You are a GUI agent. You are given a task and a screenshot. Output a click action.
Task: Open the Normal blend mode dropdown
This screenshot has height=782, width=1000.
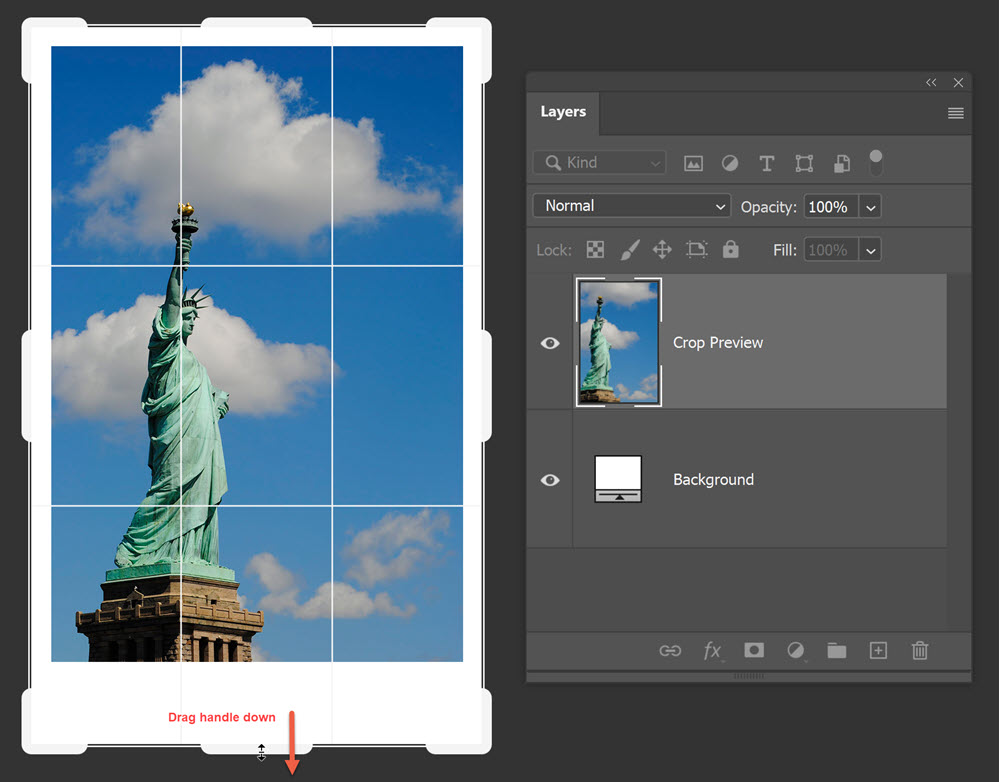[x=631, y=206]
